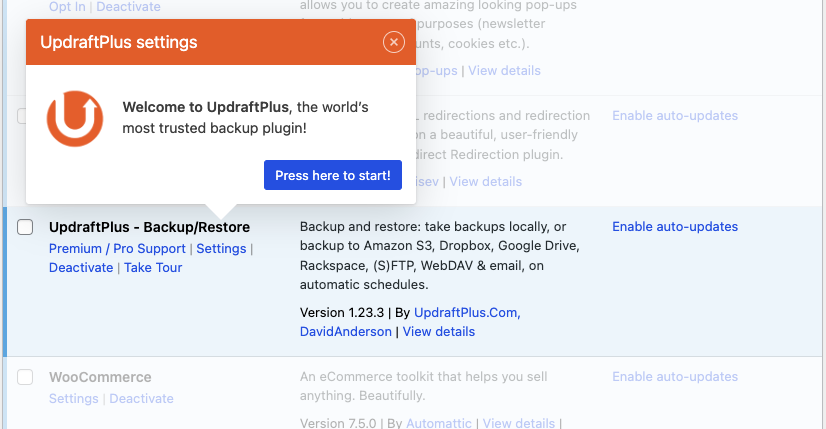
Task: Close the UpdraftPlus settings popup
Action: 394,42
